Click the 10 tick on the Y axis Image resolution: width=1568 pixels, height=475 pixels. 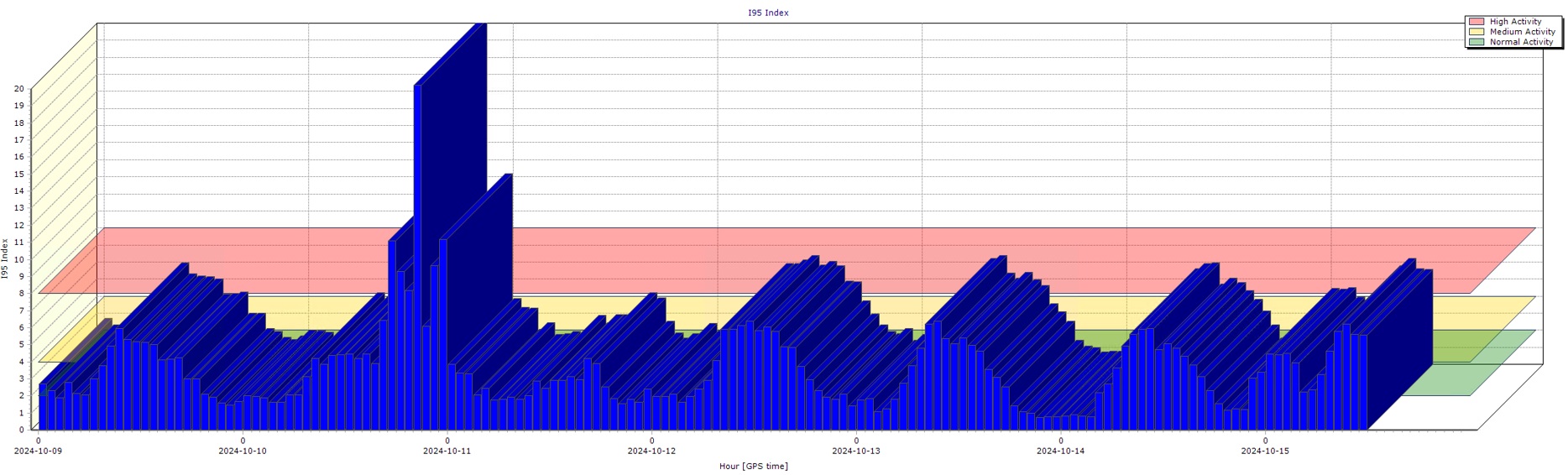pos(19,259)
